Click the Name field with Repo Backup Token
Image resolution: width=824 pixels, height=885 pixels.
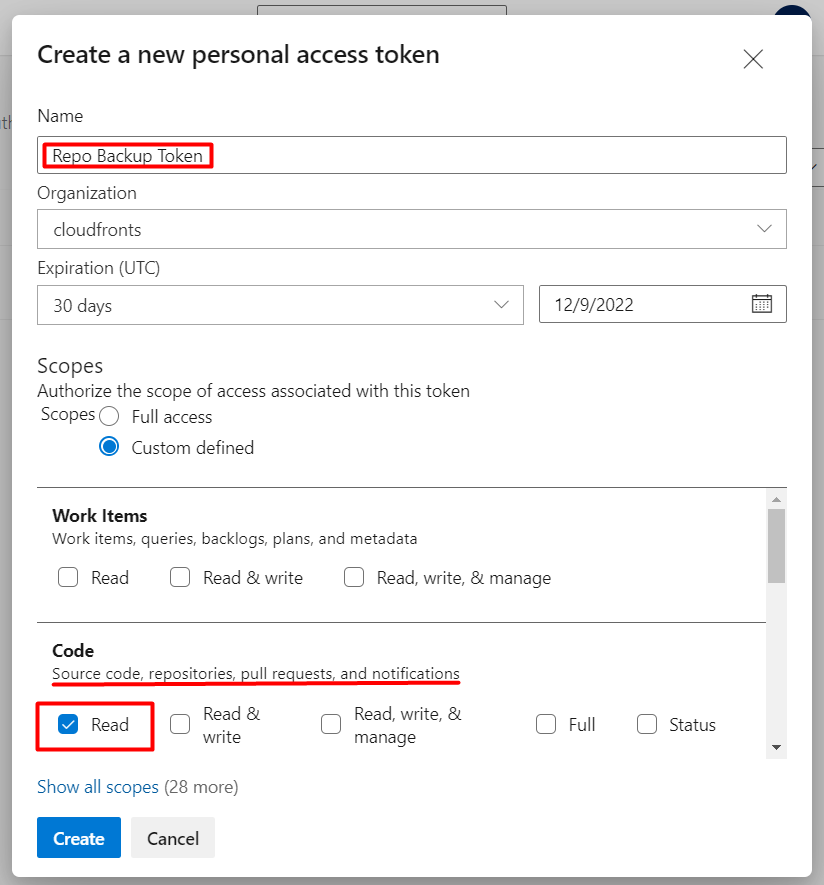click(411, 155)
